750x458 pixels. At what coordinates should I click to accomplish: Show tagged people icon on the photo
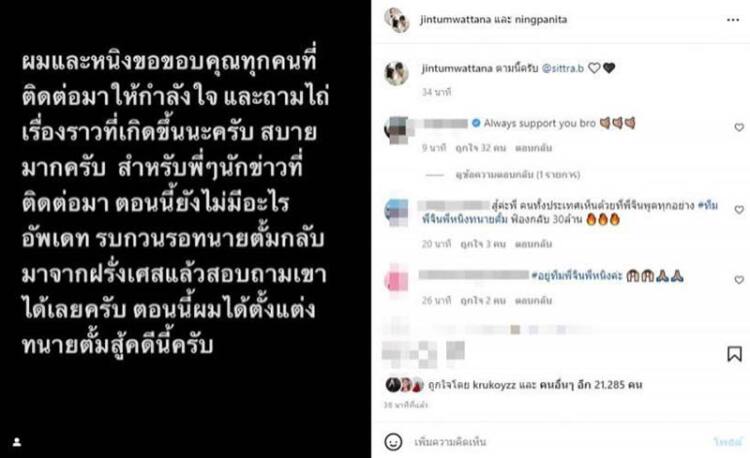[17, 442]
